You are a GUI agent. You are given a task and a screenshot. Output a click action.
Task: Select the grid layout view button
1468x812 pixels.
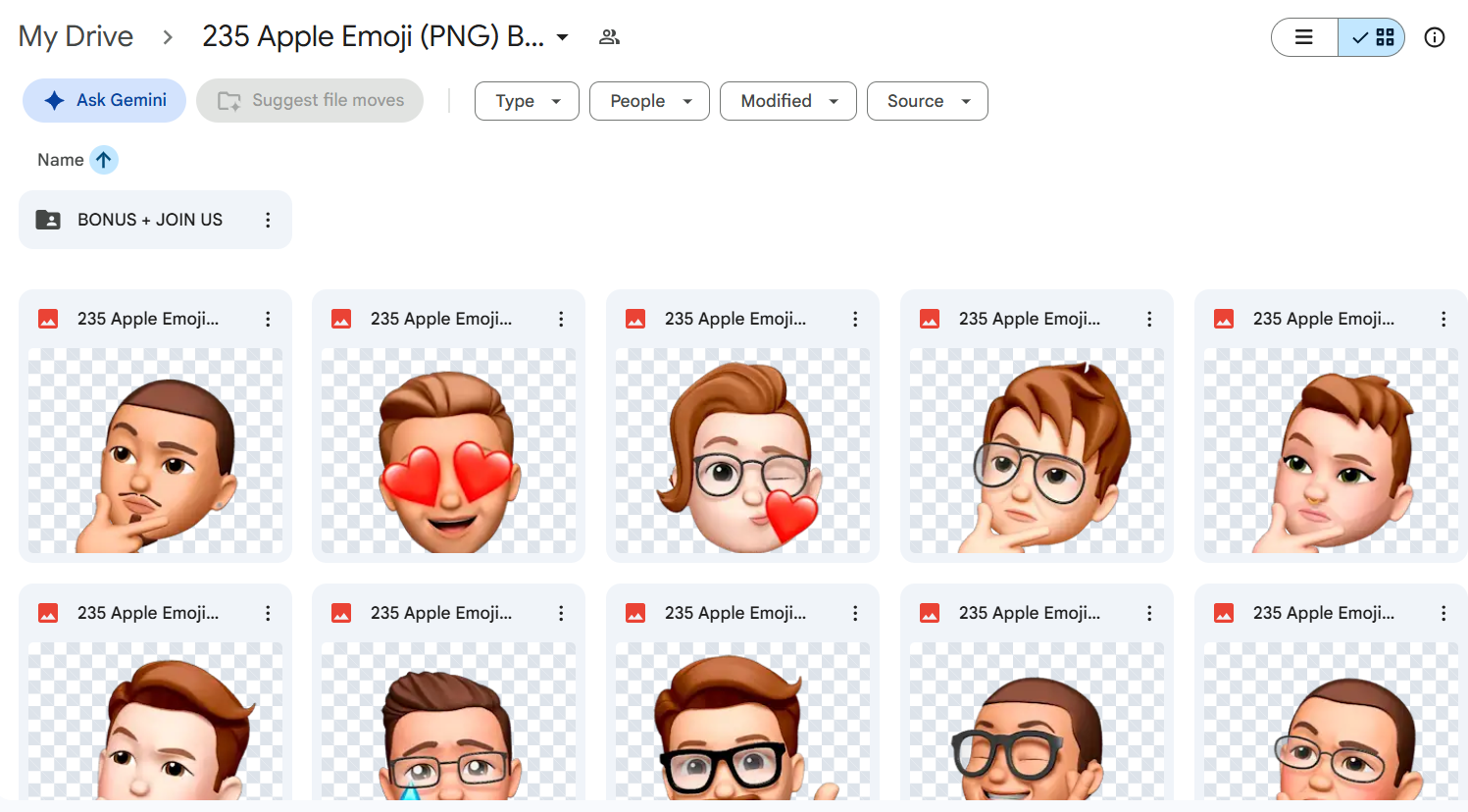(x=1372, y=37)
